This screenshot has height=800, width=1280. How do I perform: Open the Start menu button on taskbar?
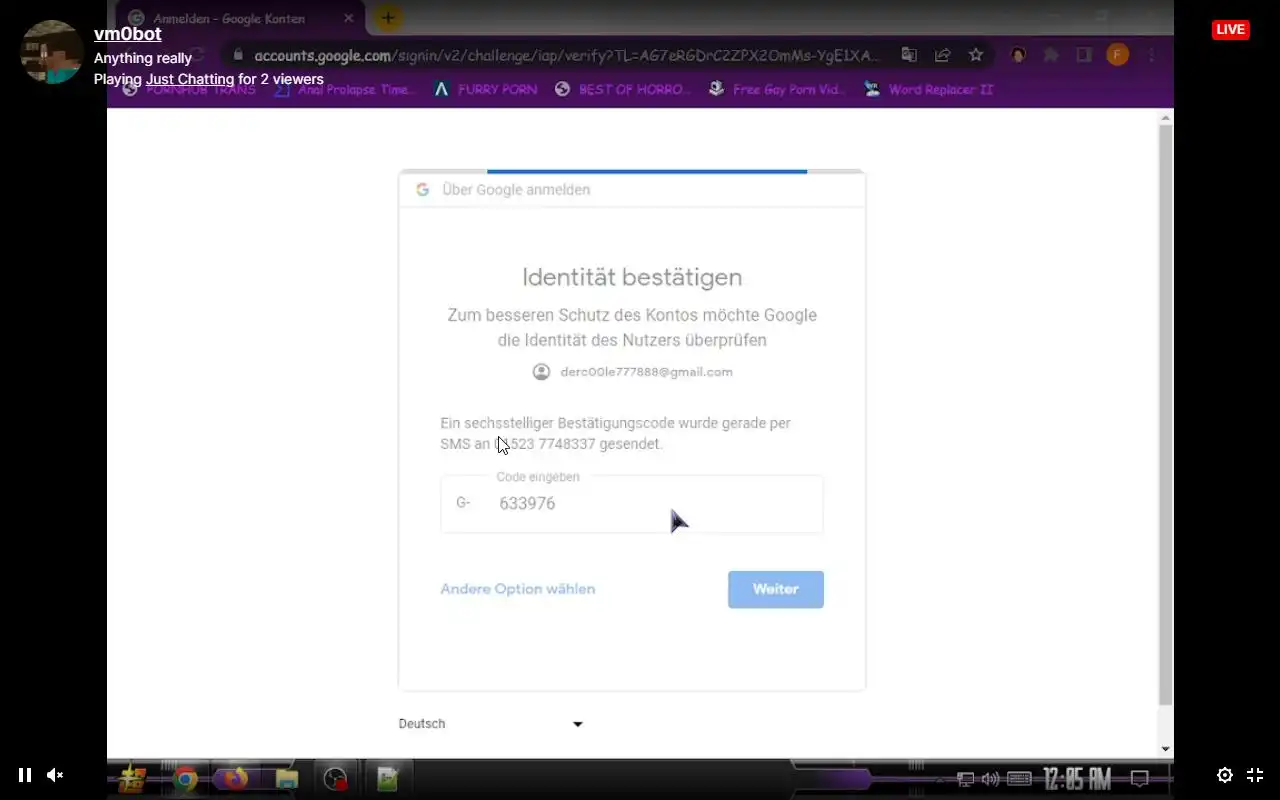[x=132, y=778]
